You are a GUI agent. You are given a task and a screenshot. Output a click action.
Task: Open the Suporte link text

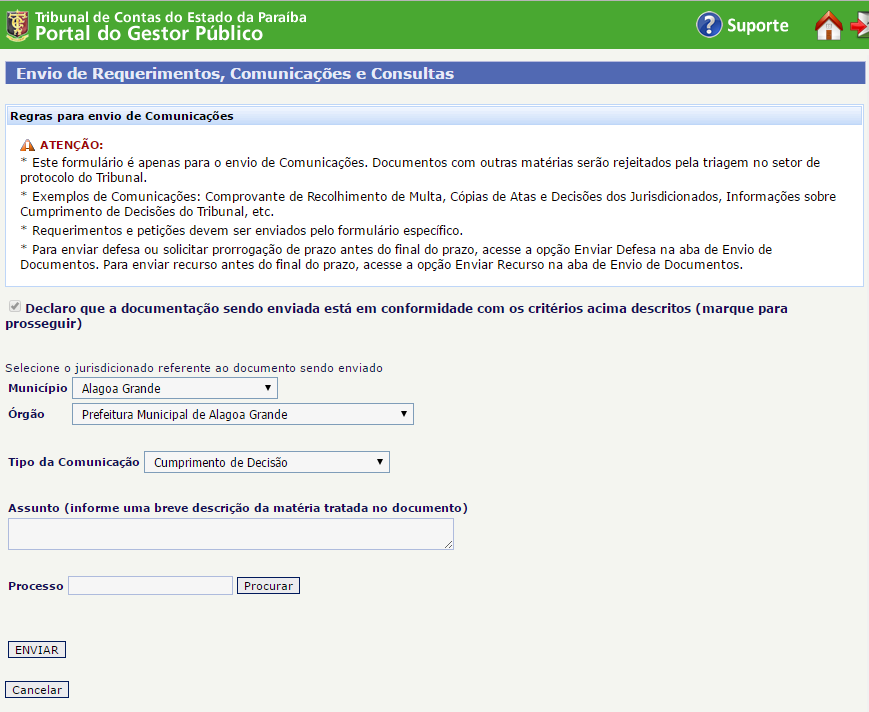click(x=757, y=26)
